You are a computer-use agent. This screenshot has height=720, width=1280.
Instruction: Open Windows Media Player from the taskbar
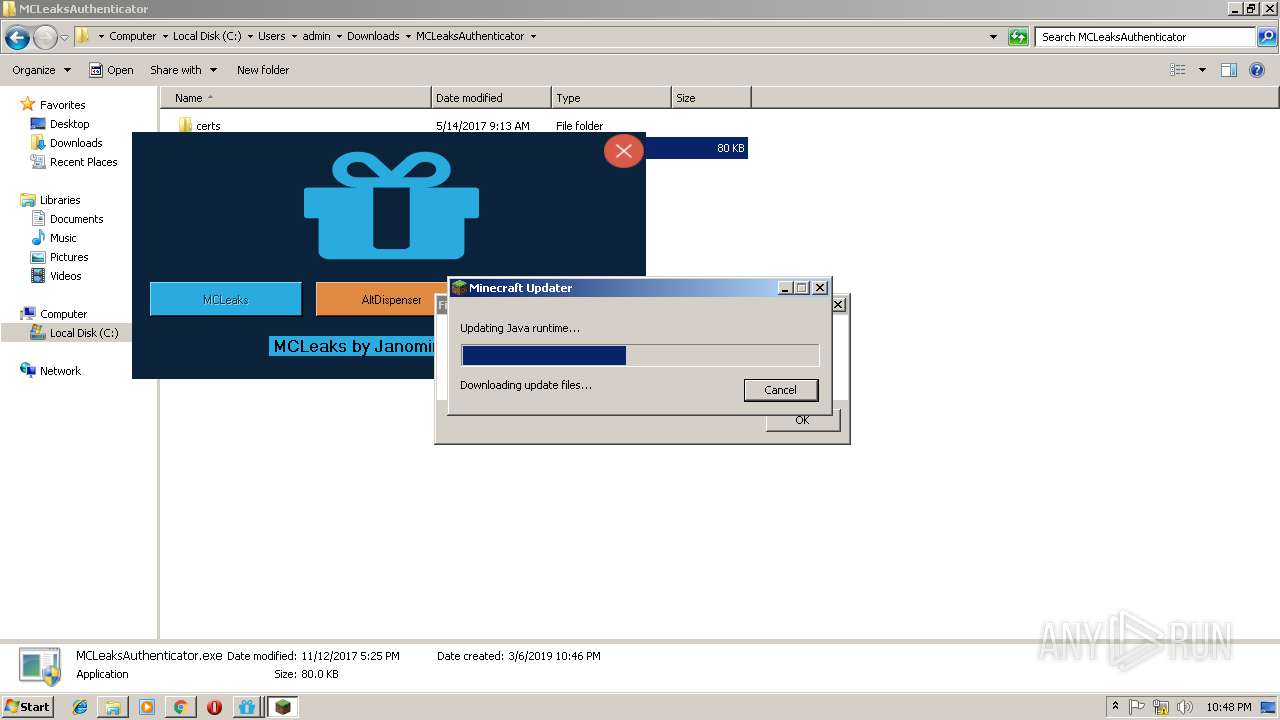(x=147, y=707)
